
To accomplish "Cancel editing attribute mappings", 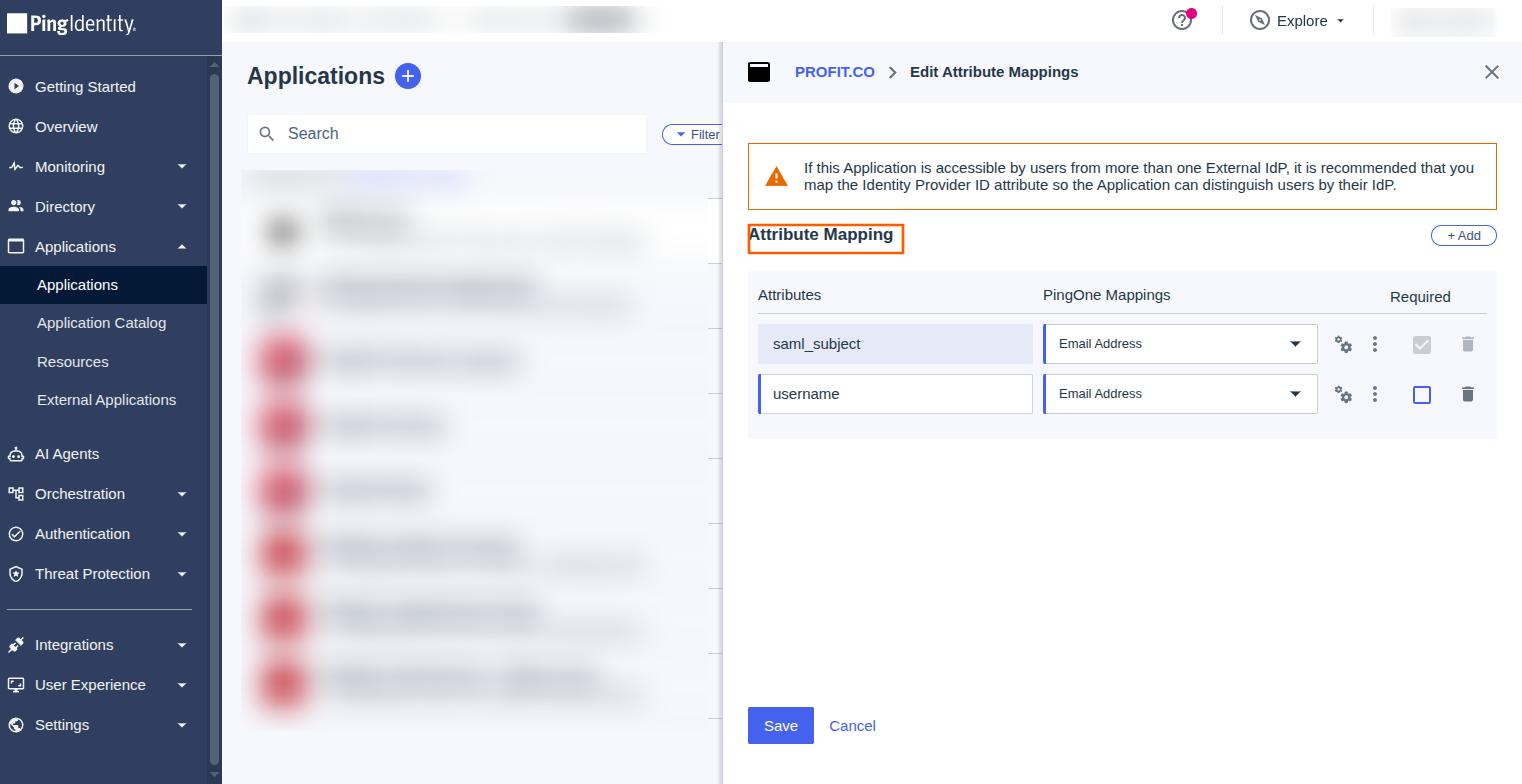I will pos(853,726).
